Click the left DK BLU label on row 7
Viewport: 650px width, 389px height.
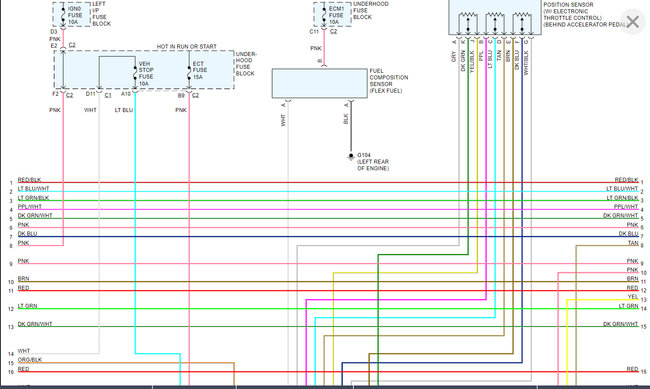27,233
